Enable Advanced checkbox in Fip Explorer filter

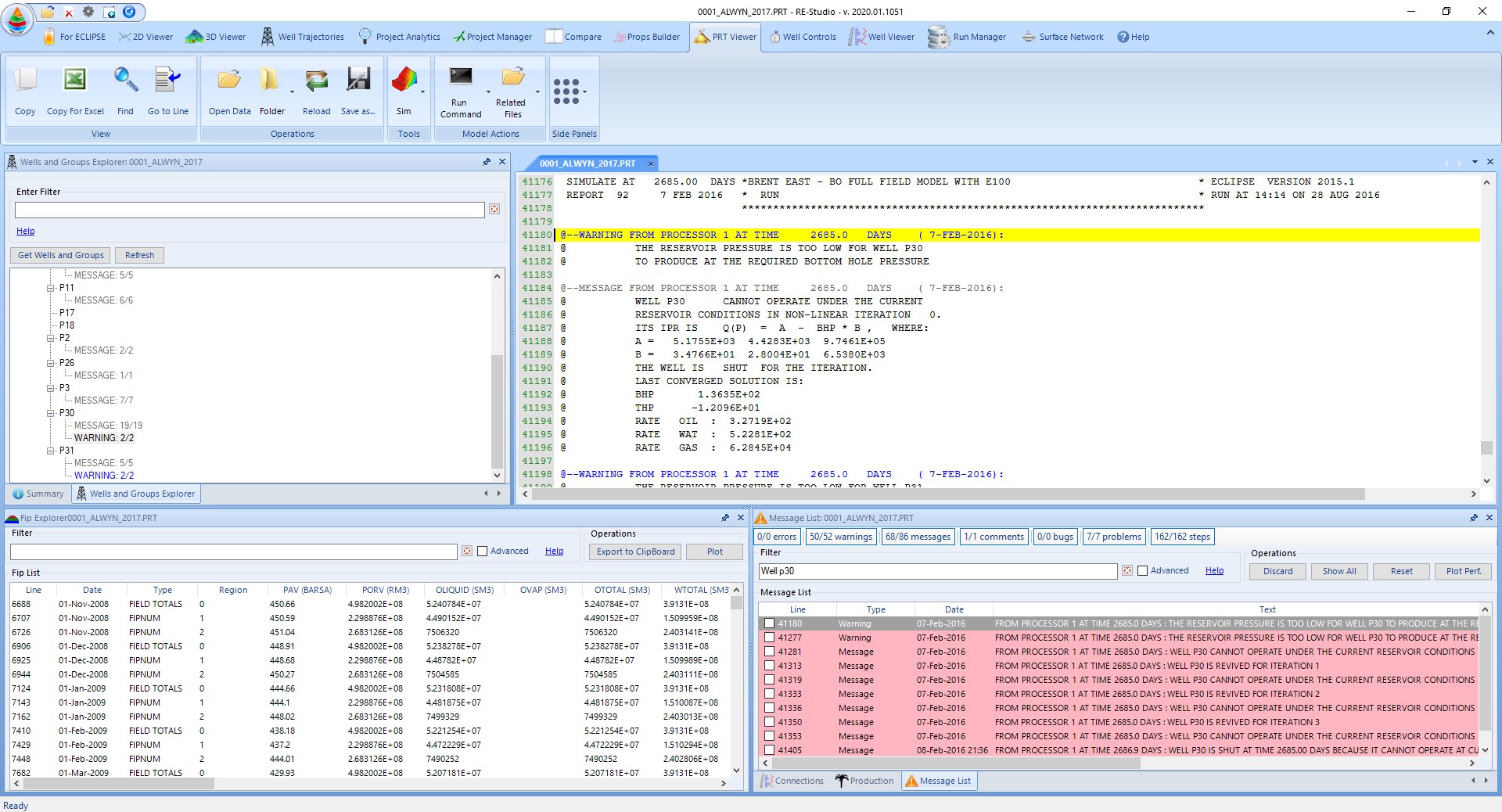[482, 551]
